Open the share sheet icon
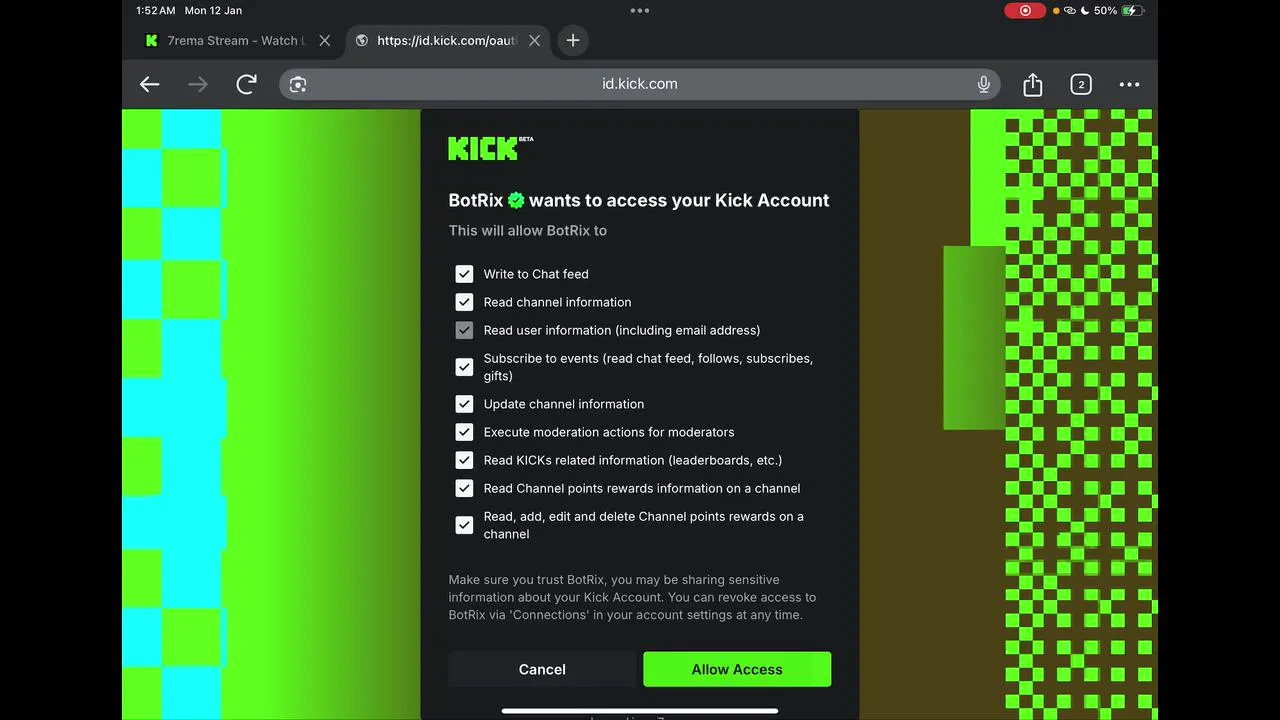 tap(1033, 85)
